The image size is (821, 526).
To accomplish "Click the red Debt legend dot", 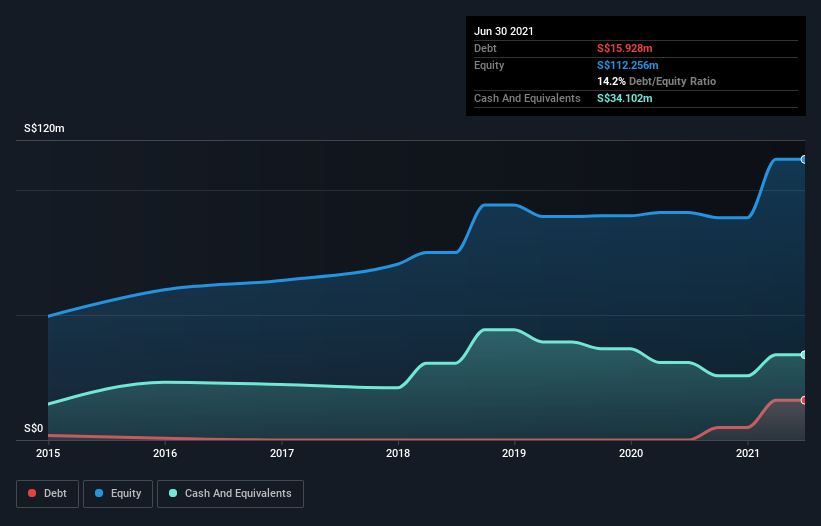I will [x=32, y=493].
